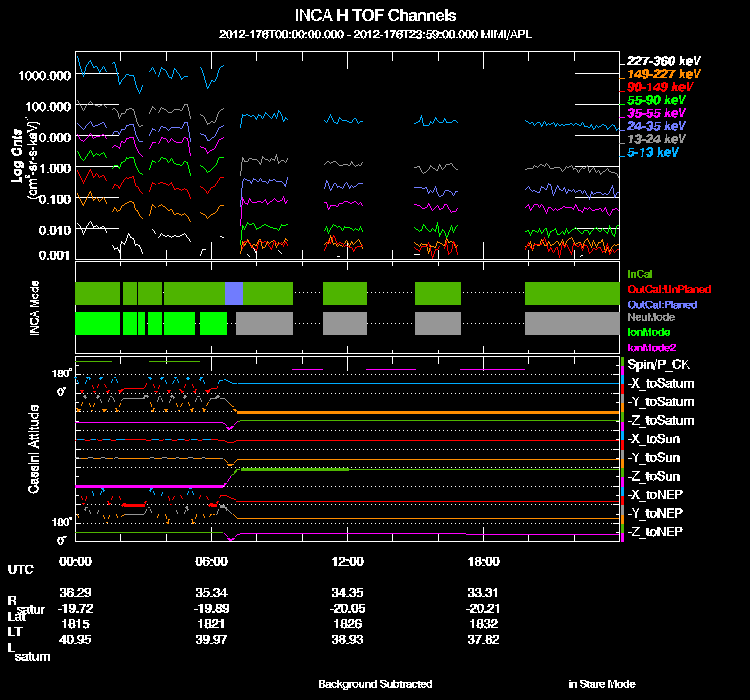Select the Spin/P_CK attitude label

[659, 365]
